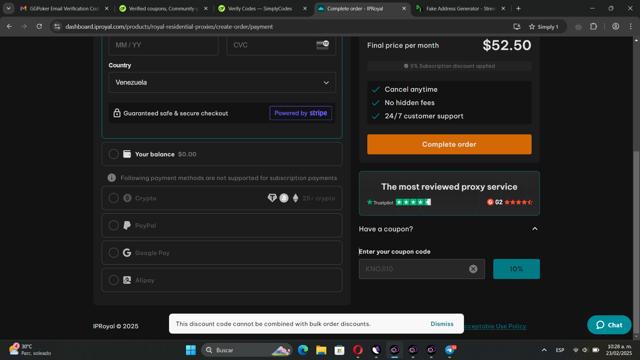Click the taskbar Buscar search box

click(246, 350)
